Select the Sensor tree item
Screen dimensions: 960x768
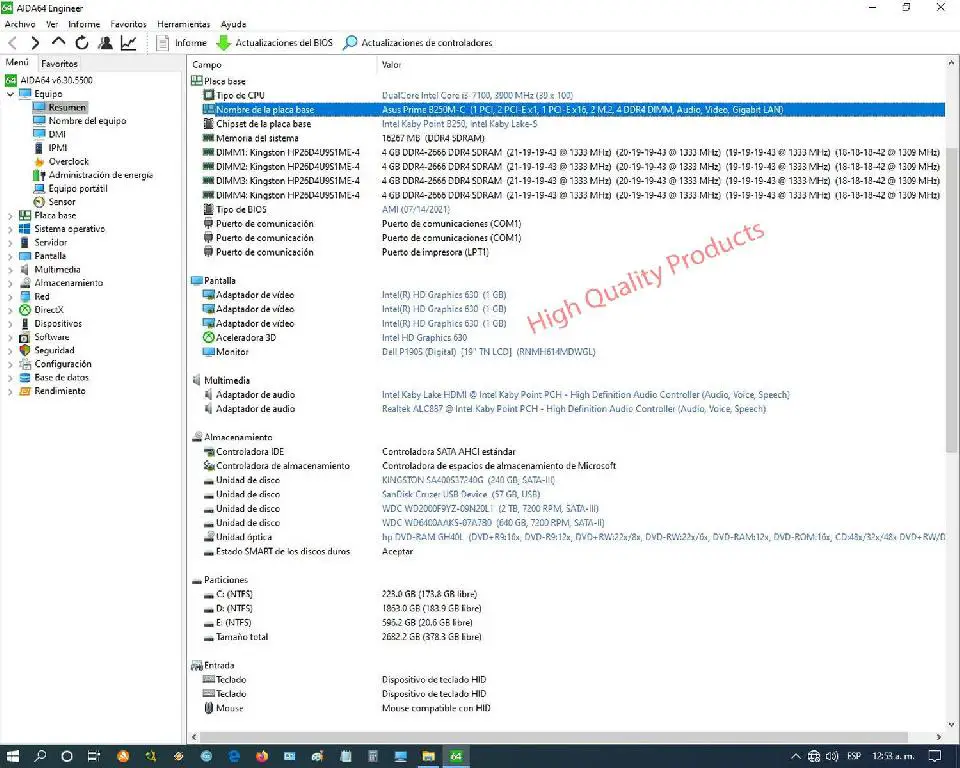[62, 202]
